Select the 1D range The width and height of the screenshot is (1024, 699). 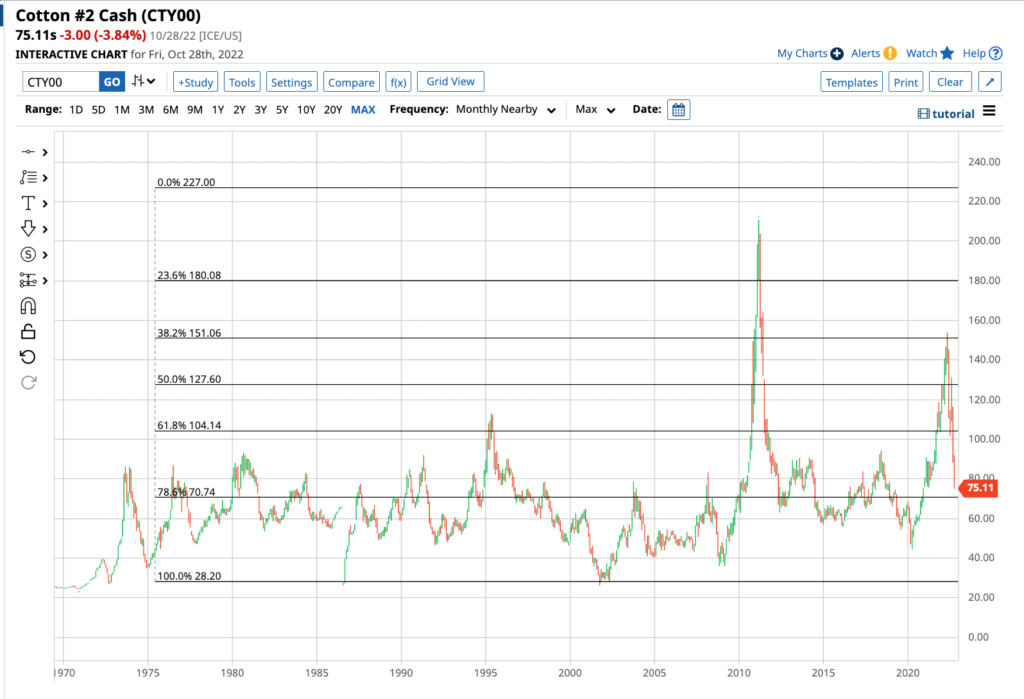tap(76, 110)
